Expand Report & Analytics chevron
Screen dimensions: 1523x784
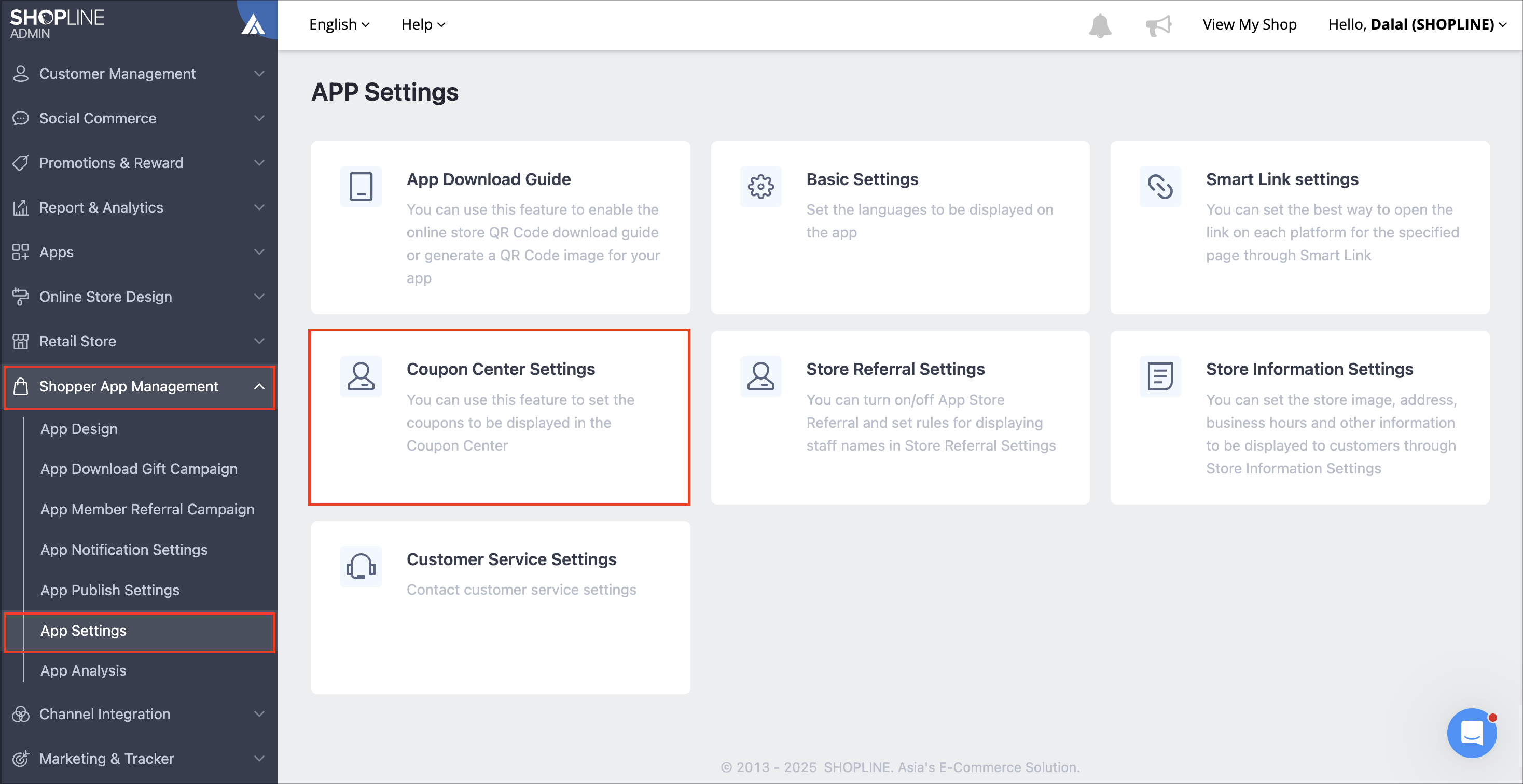click(x=259, y=207)
